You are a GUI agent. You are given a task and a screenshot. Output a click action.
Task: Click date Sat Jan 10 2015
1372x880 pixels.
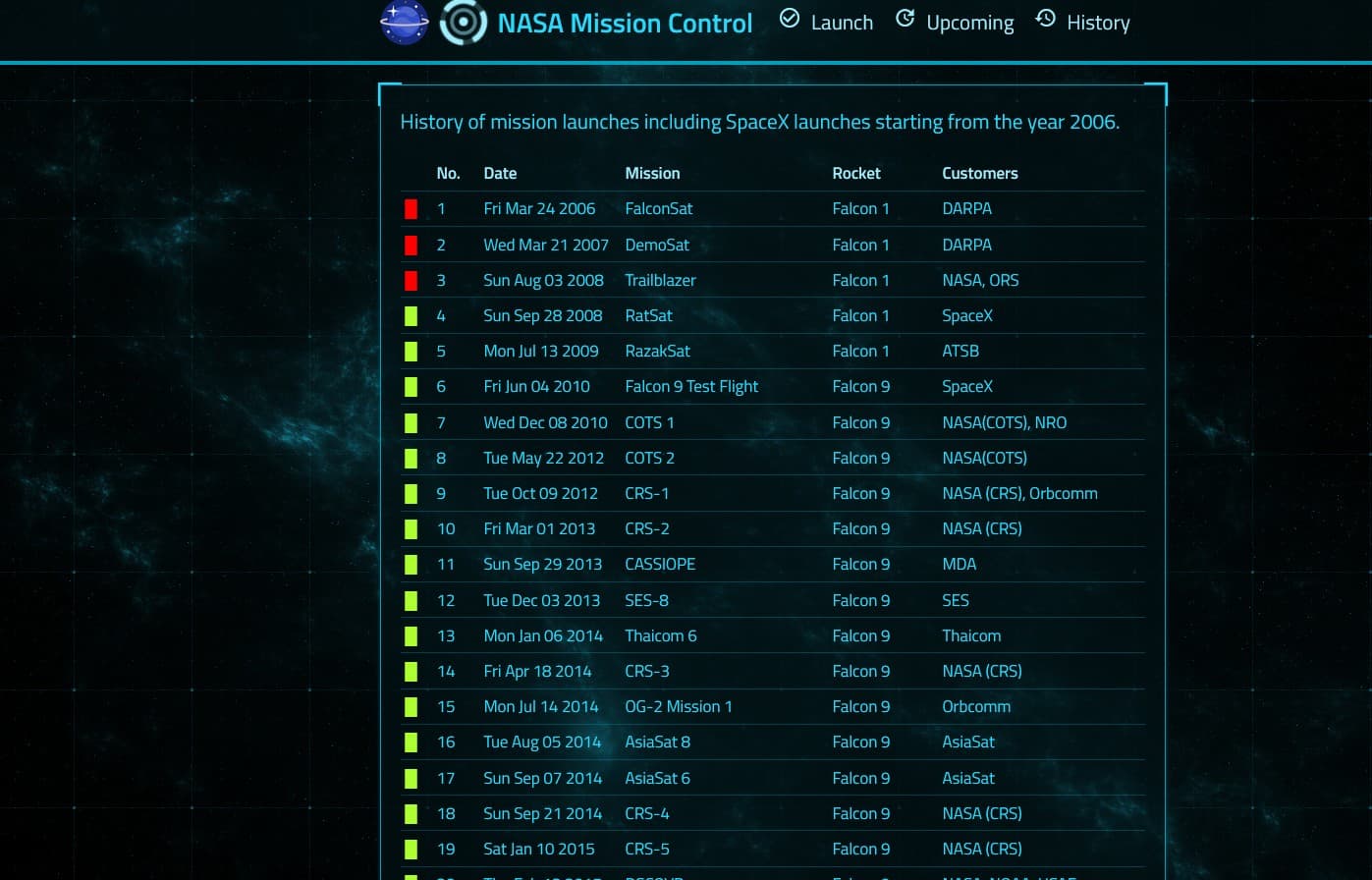[x=540, y=849]
